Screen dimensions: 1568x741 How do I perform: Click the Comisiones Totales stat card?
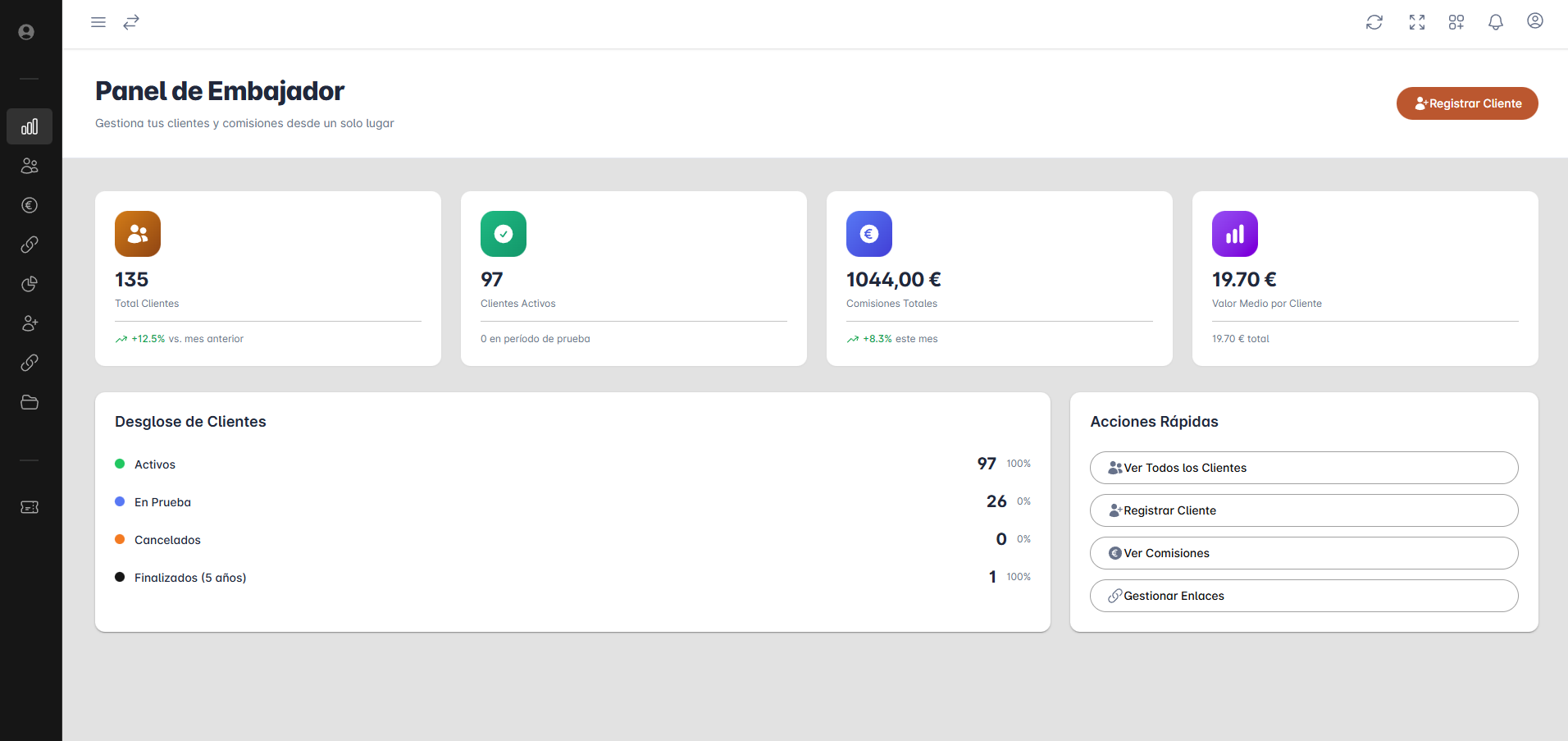click(x=999, y=279)
